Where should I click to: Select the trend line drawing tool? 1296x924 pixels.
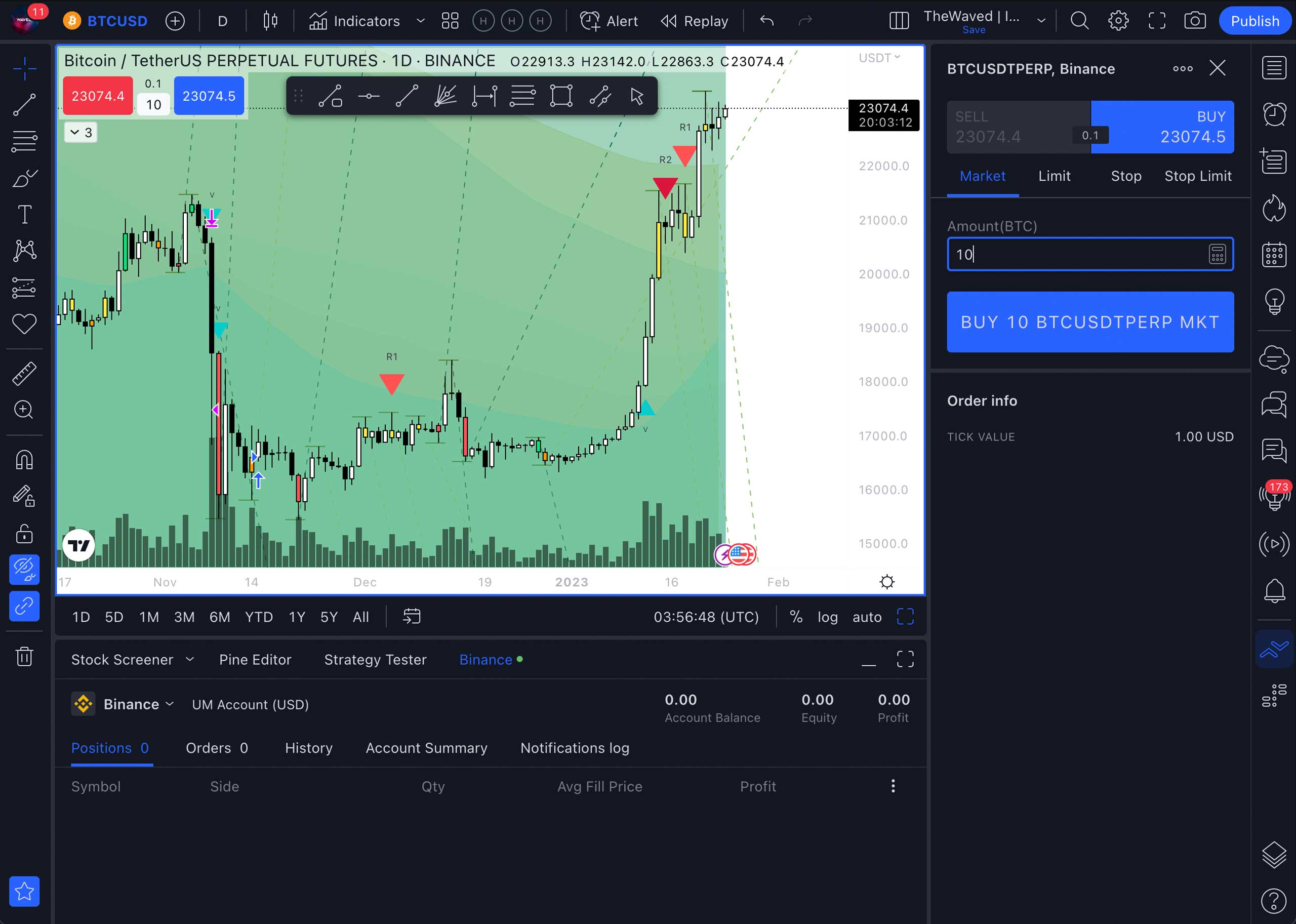click(x=24, y=105)
